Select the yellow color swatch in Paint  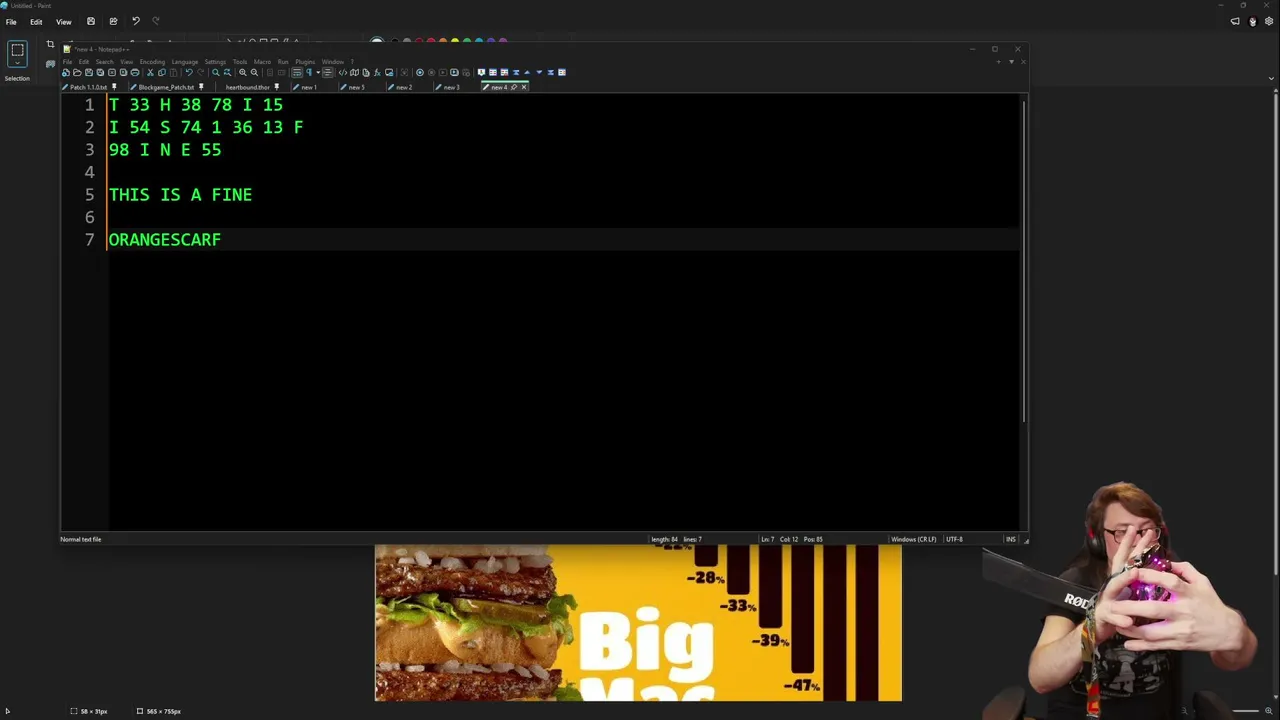(455, 42)
